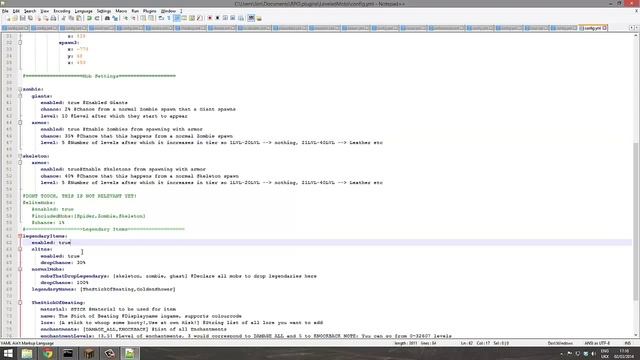Collapse zombie armor: fold marker on line 44

pyautogui.click(x=20, y=122)
